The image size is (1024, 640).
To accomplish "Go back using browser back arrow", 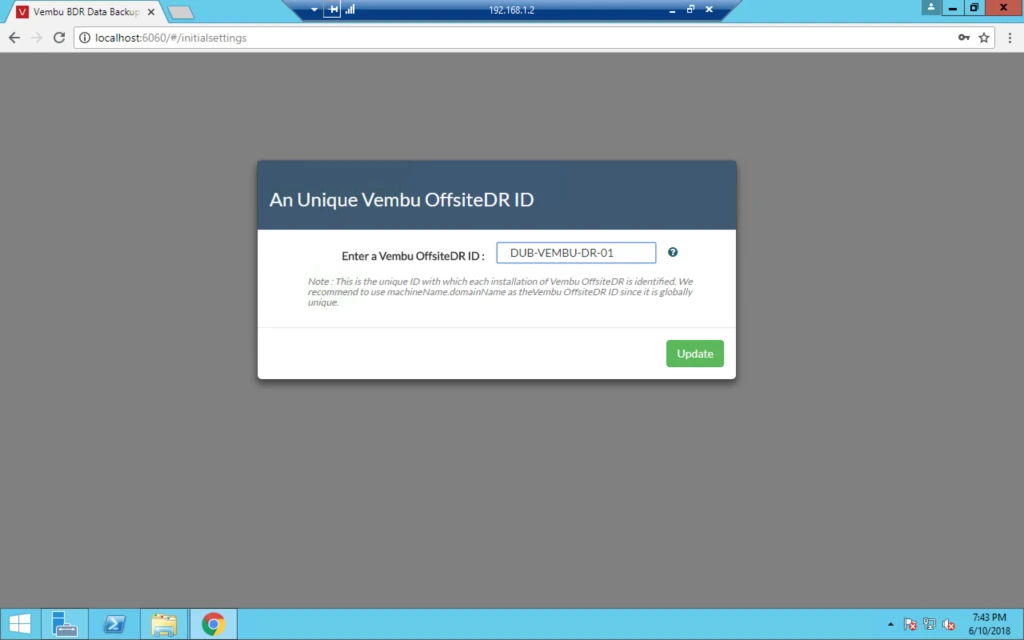I will tap(14, 38).
